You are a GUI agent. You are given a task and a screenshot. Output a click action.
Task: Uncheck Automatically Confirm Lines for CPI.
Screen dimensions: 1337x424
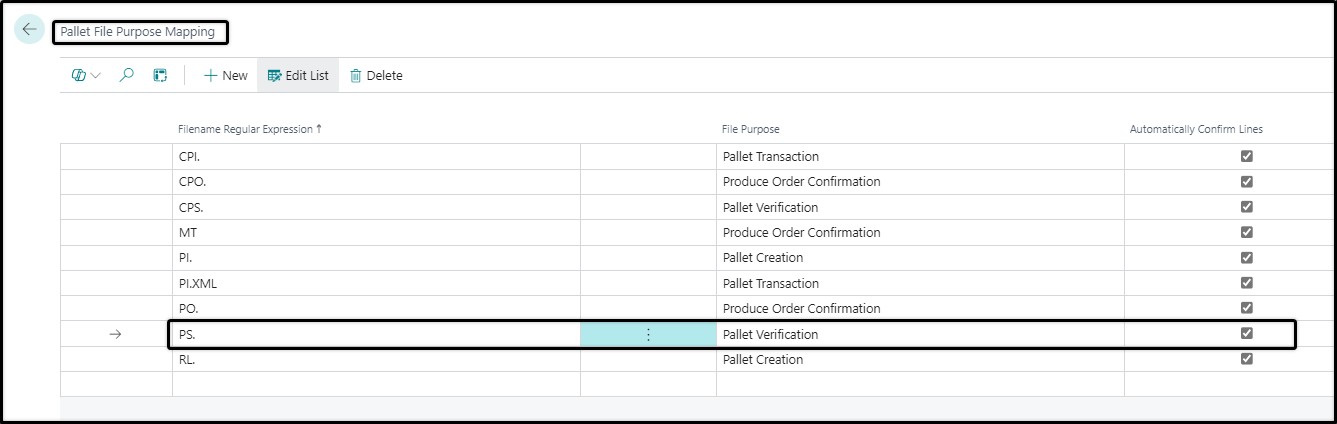pyautogui.click(x=1246, y=156)
